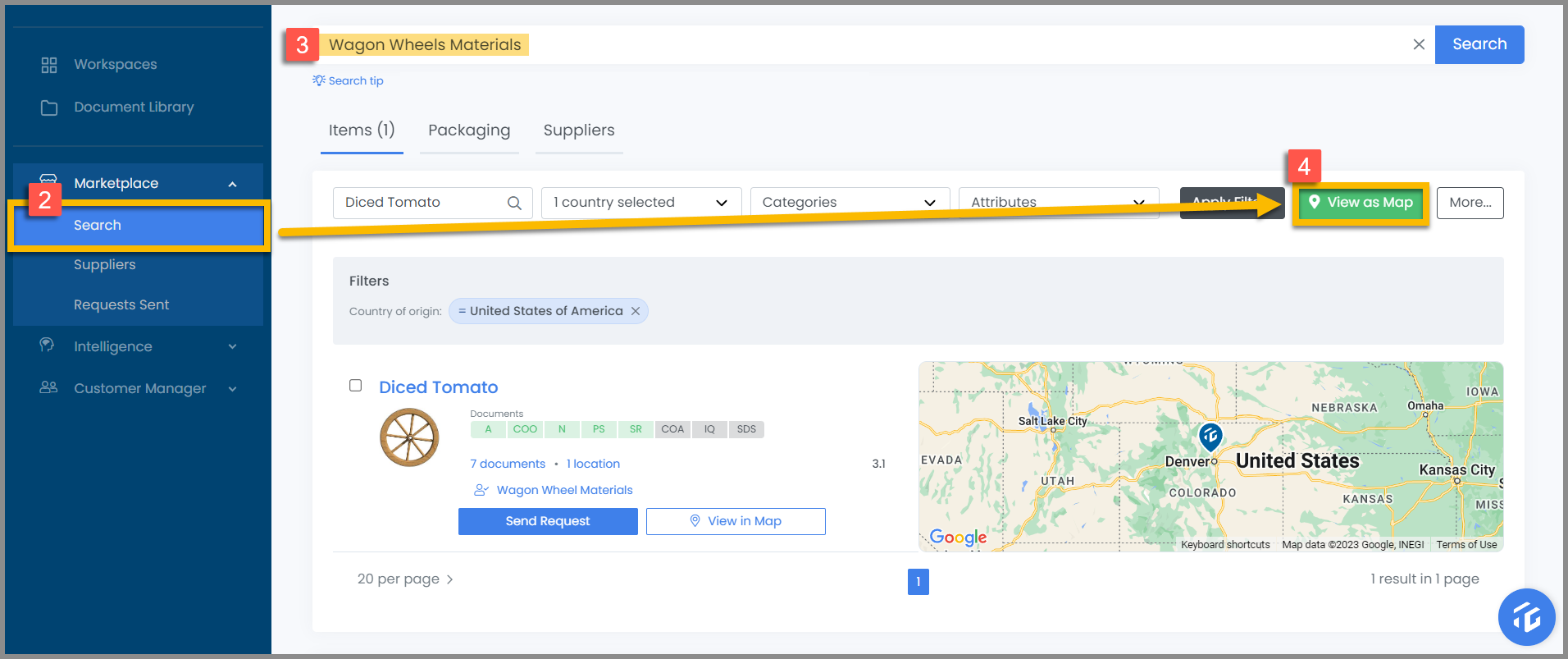Open the country selected dropdown
1568x659 pixels.
pos(641,203)
